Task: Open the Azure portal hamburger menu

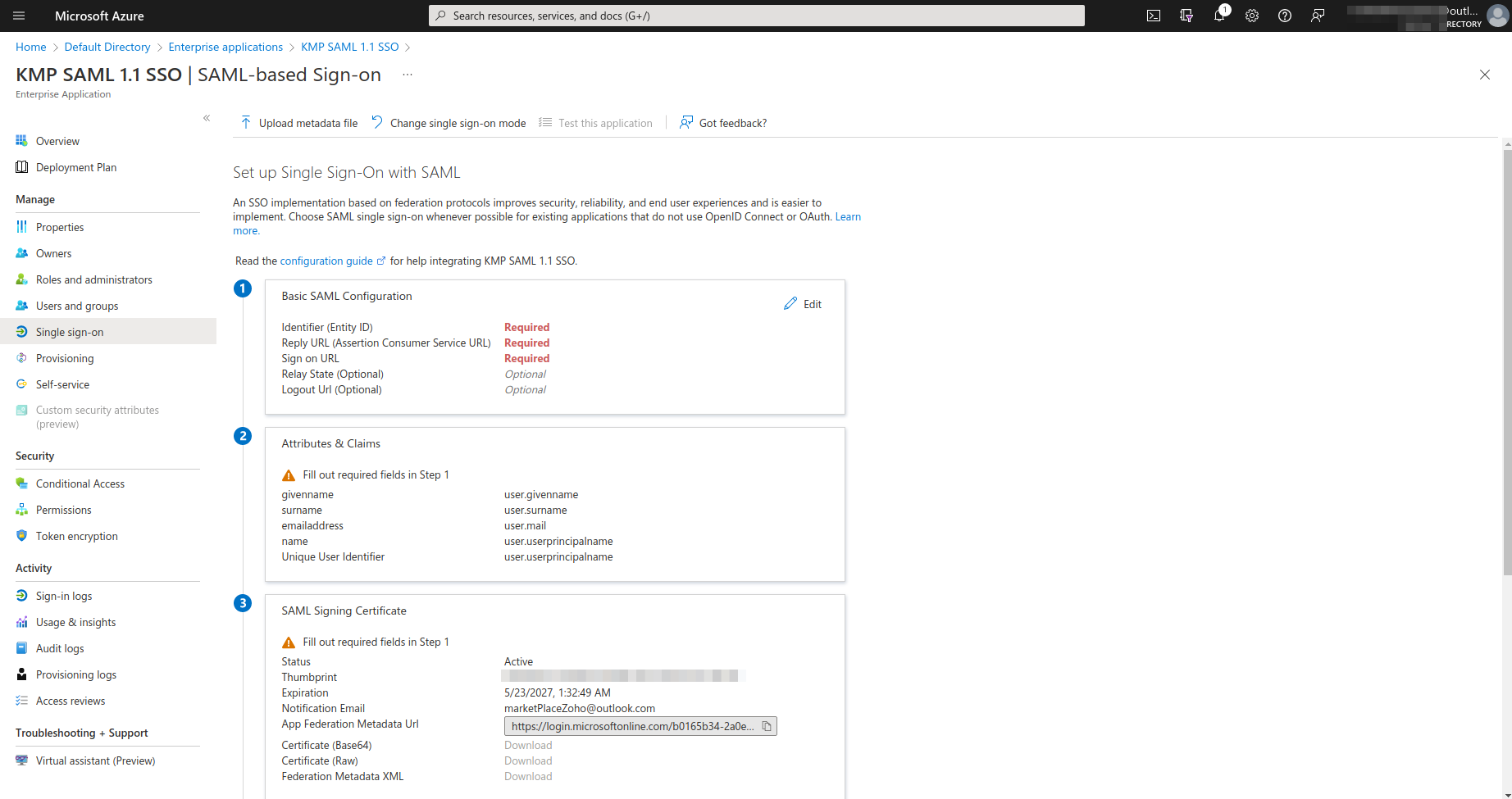Action: pyautogui.click(x=19, y=16)
